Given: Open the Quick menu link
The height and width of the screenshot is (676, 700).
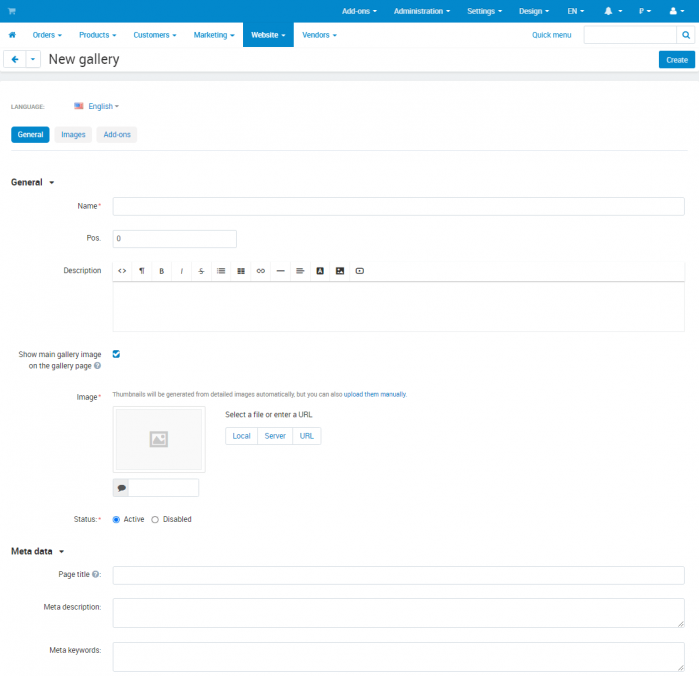Looking at the screenshot, I should pos(551,35).
